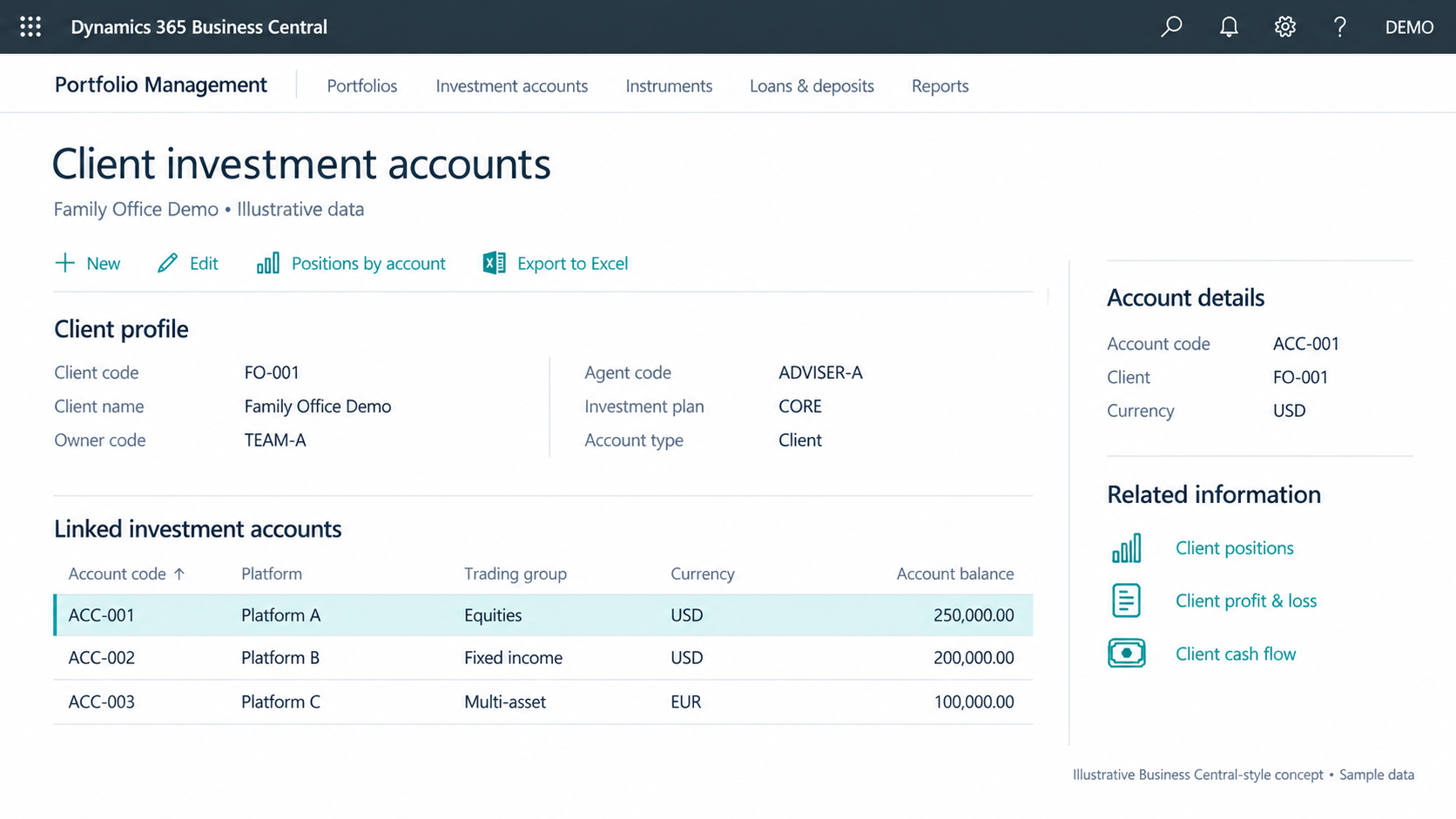The image size is (1456, 819).
Task: Toggle sort arrow on Account code column
Action: 179,574
